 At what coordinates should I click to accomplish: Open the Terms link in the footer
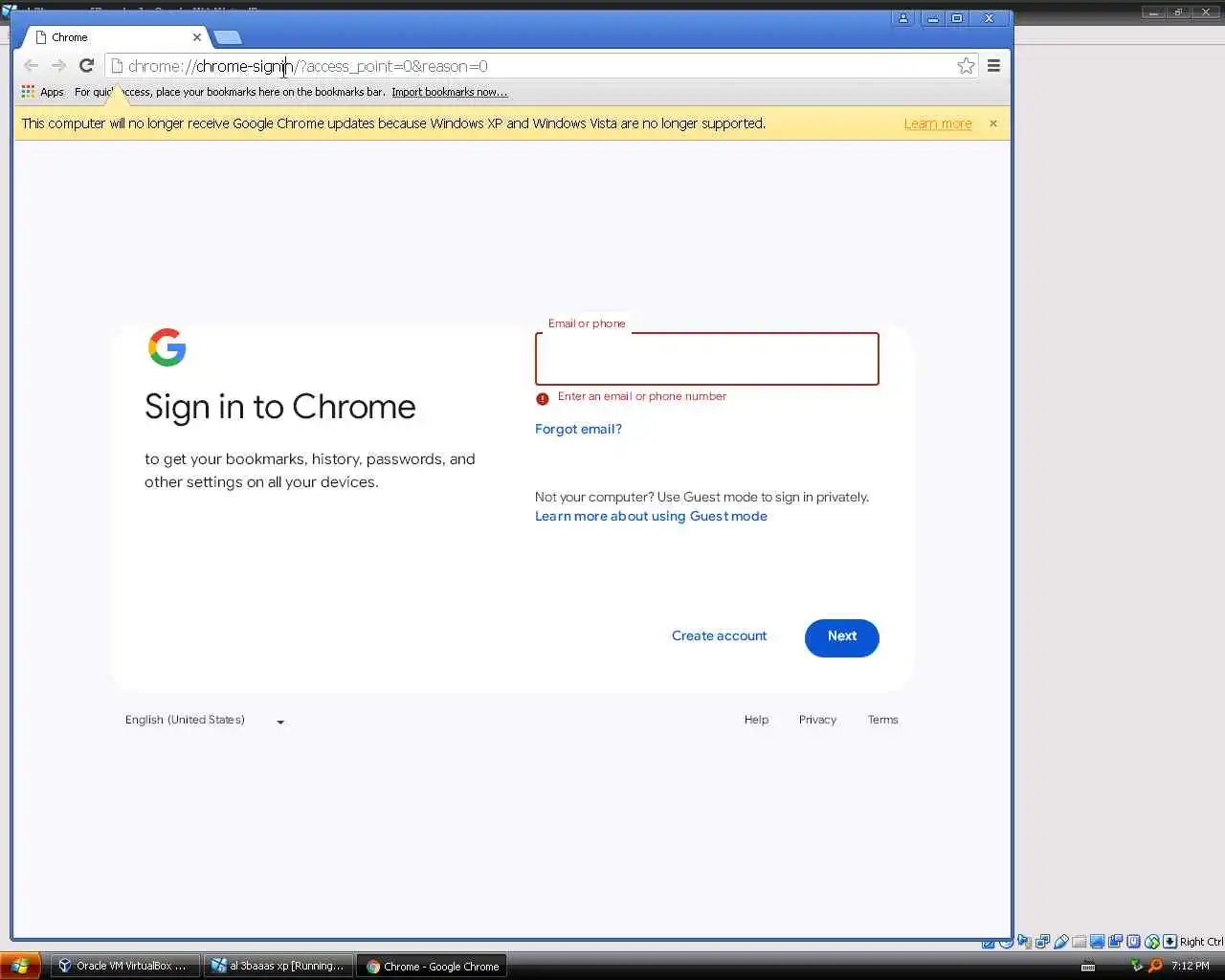(x=882, y=720)
